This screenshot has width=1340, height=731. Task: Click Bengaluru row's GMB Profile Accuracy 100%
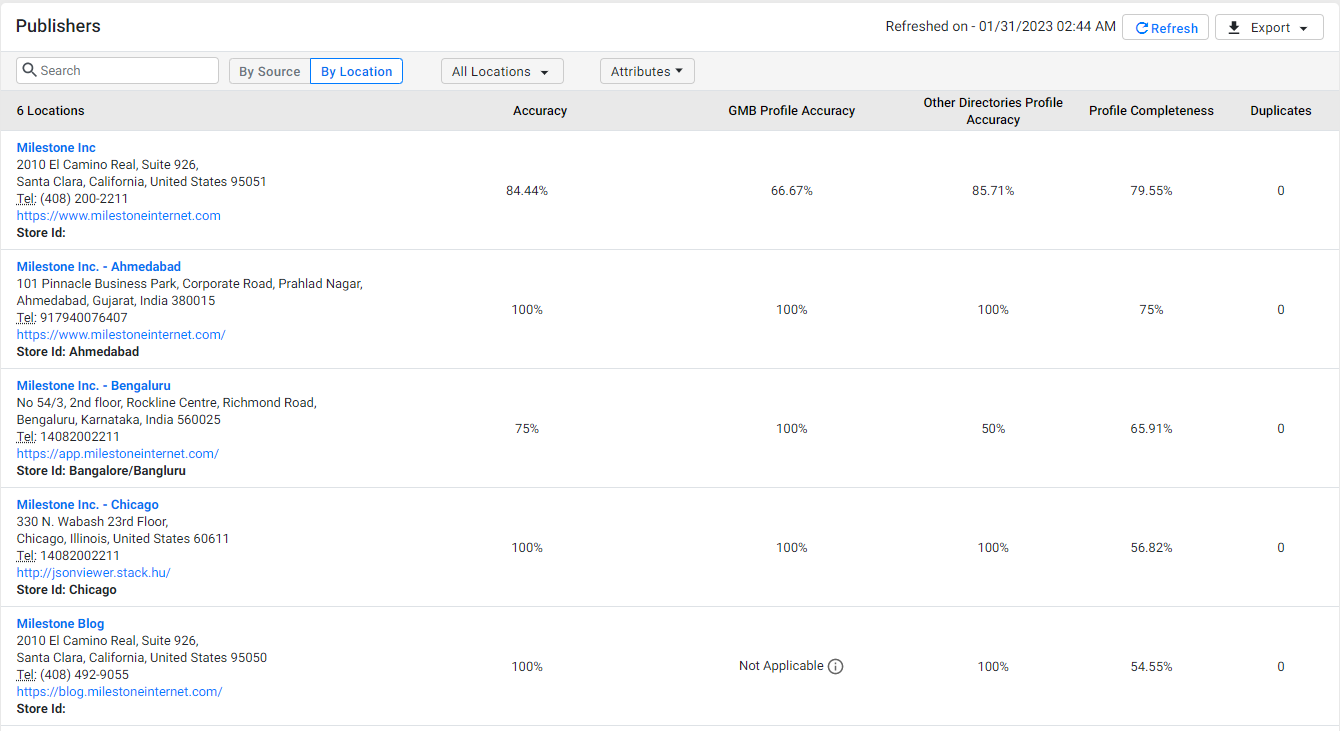792,429
